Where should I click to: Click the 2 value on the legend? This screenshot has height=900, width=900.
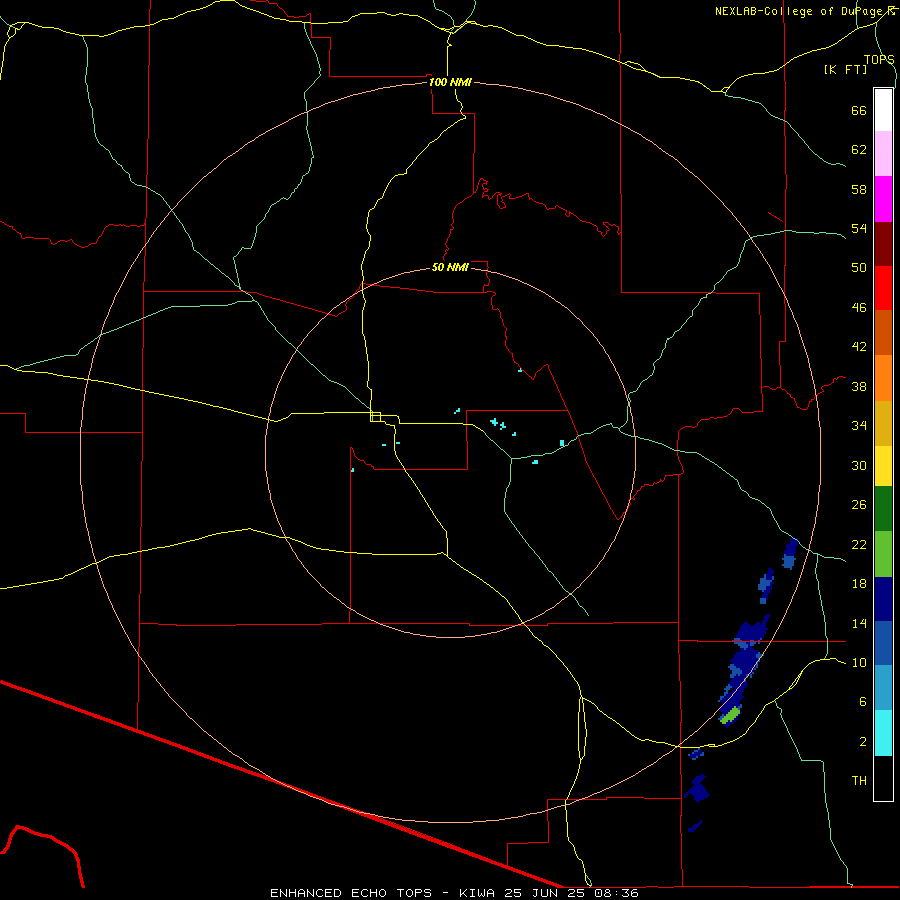863,741
